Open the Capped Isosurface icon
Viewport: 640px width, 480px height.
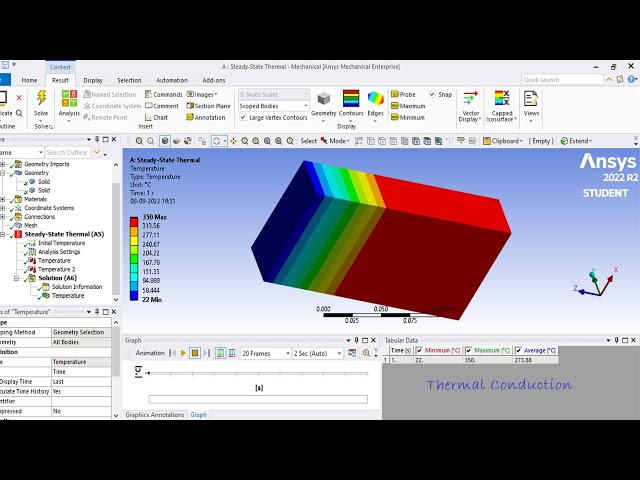(x=502, y=98)
